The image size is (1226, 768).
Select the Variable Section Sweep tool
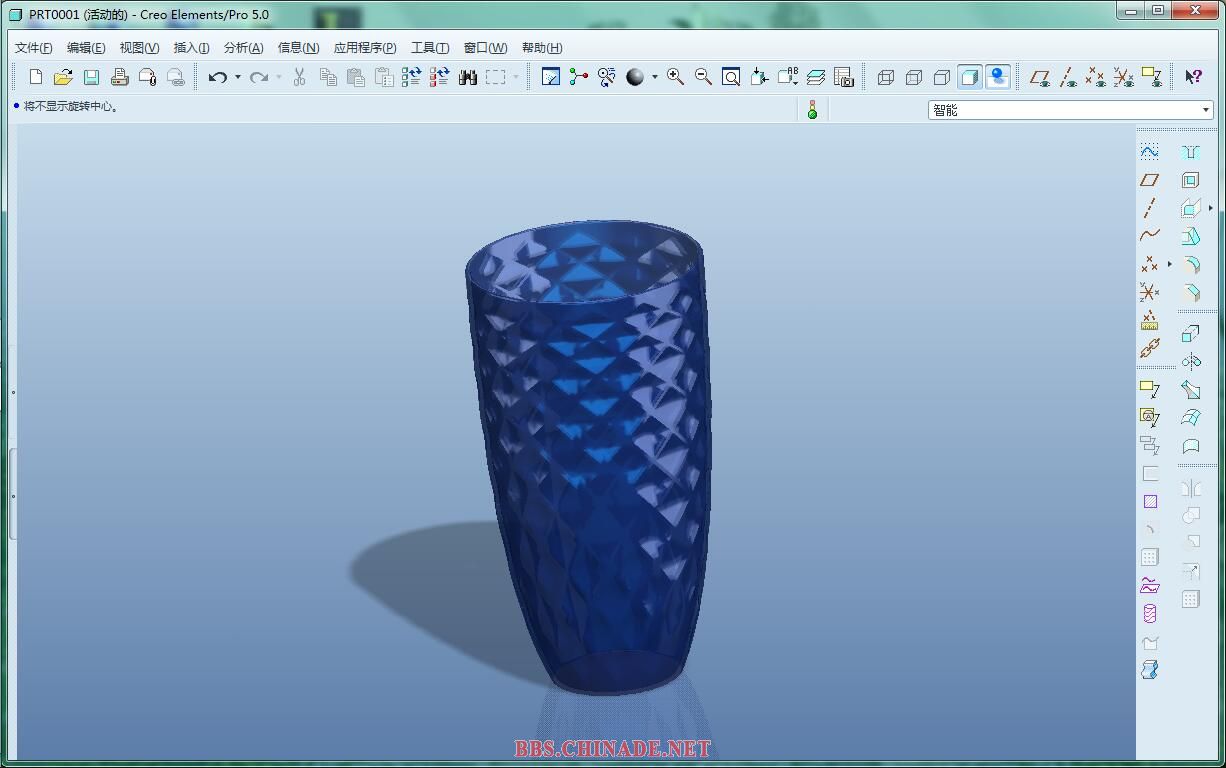(1190, 389)
